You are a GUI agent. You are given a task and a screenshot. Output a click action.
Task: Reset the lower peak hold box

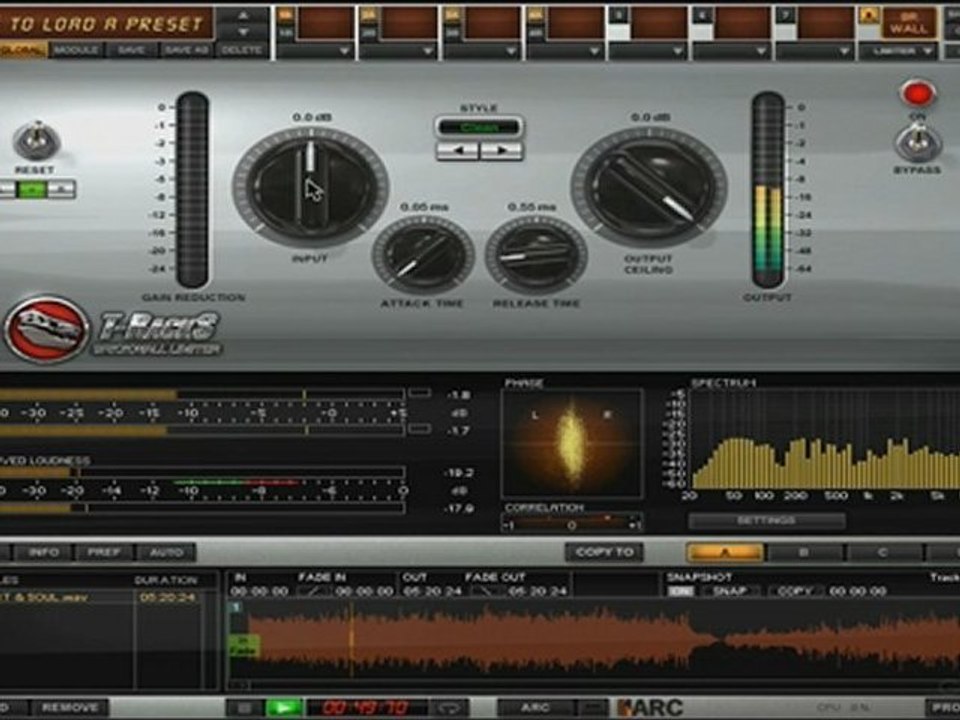(x=419, y=429)
